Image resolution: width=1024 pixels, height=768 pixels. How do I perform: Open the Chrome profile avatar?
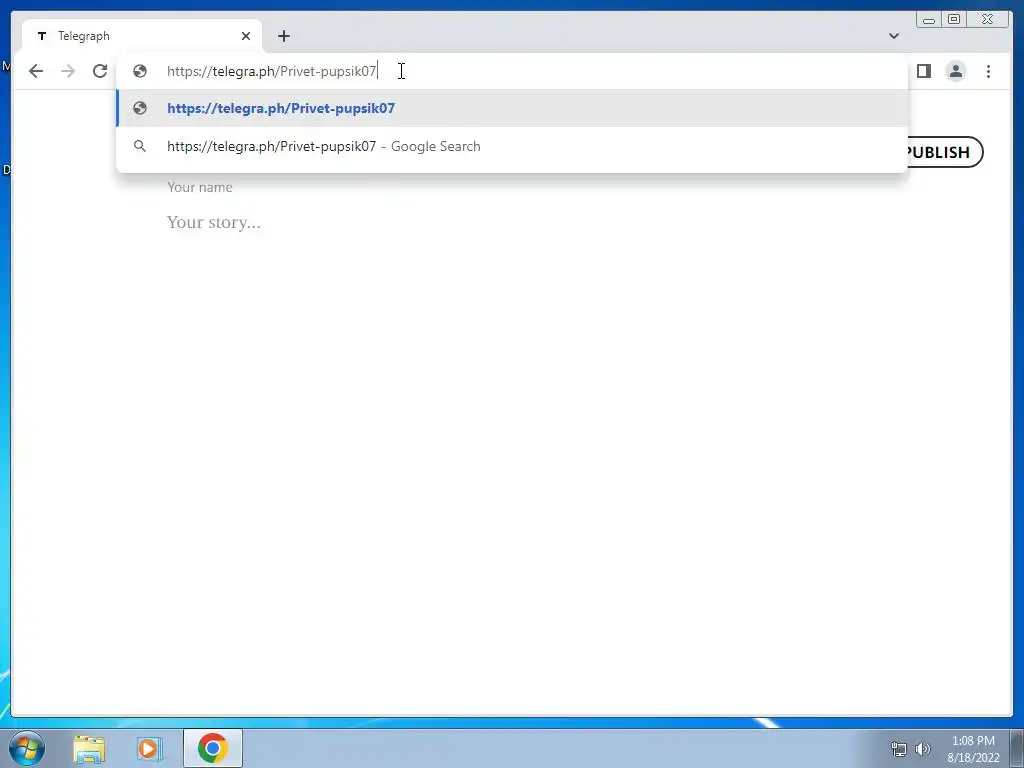point(955,71)
